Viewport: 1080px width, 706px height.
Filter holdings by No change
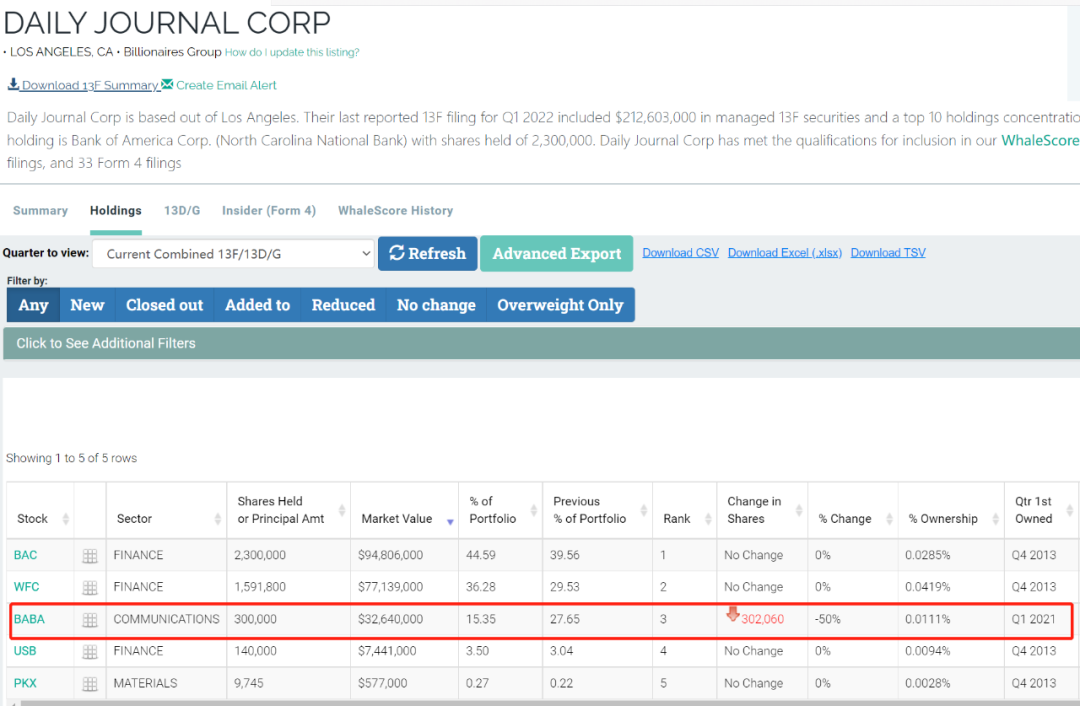(x=436, y=305)
